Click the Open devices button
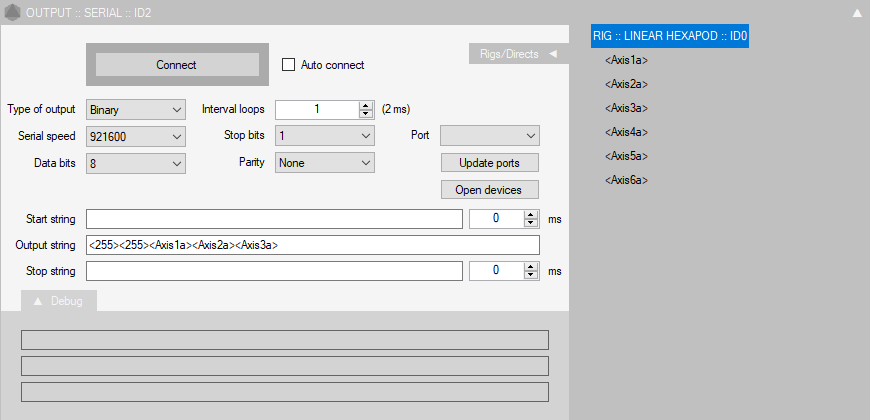The image size is (870, 420). [490, 190]
